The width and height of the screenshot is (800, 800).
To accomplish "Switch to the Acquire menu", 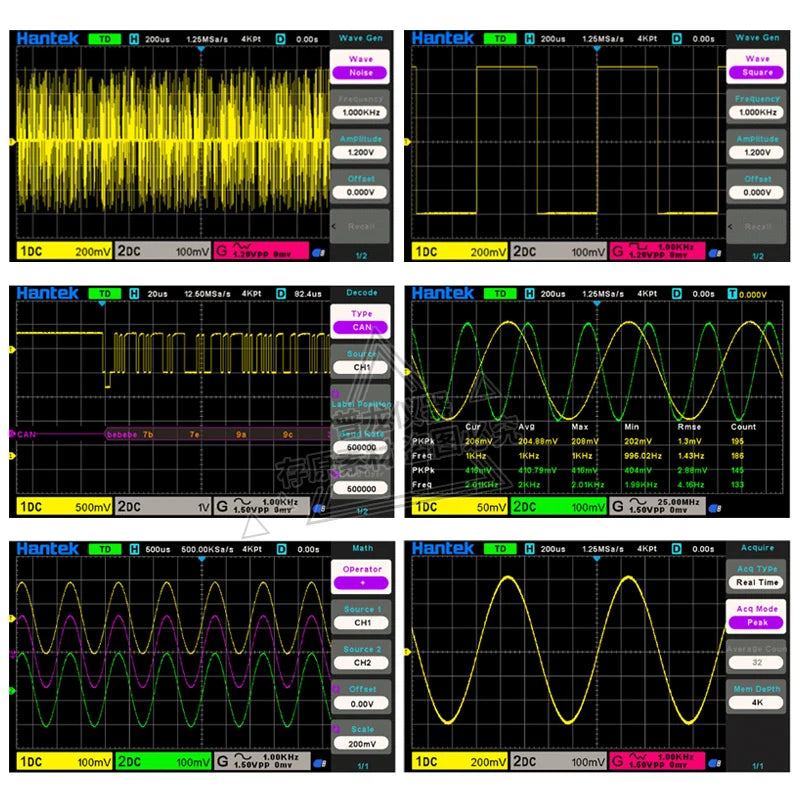I will pos(757,546).
